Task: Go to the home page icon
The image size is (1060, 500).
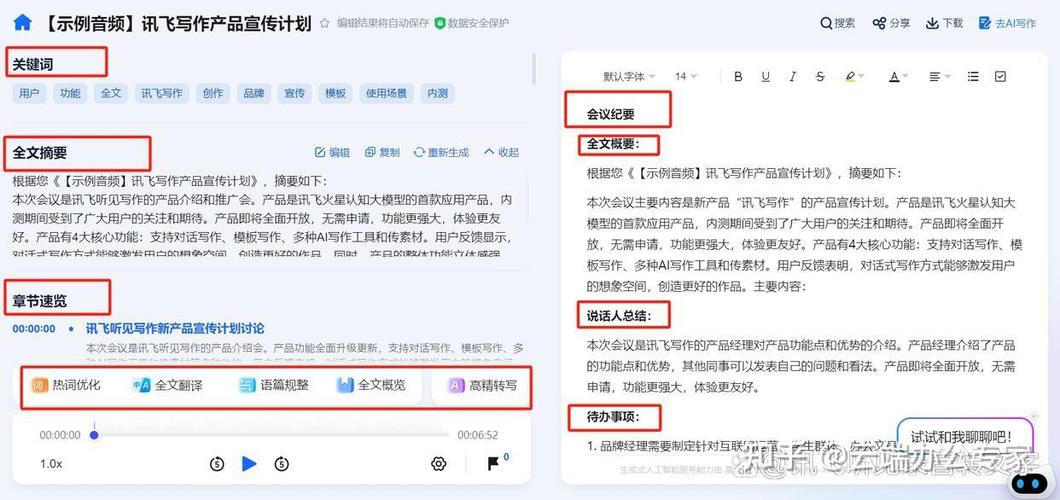Action: click(x=22, y=23)
